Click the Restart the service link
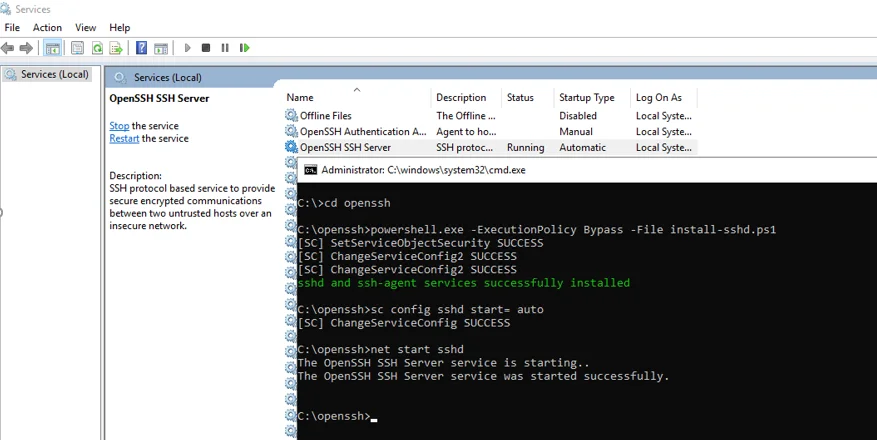The image size is (877, 440). pyautogui.click(x=124, y=139)
